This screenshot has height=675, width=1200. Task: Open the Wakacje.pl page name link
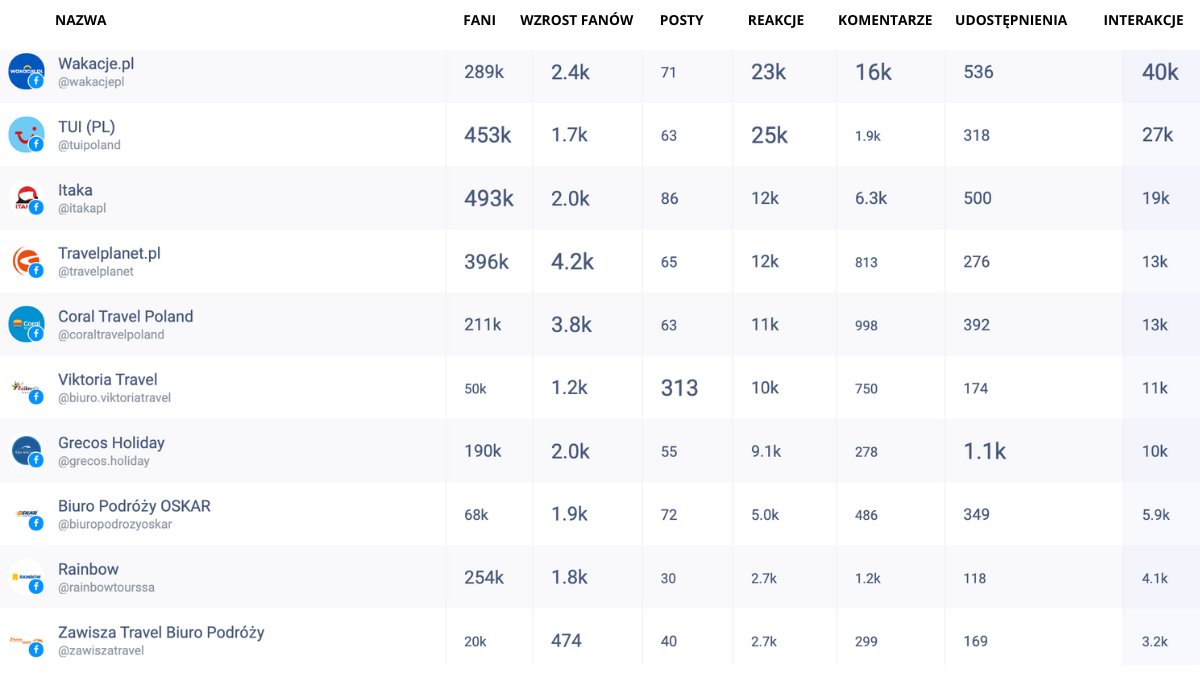(96, 63)
